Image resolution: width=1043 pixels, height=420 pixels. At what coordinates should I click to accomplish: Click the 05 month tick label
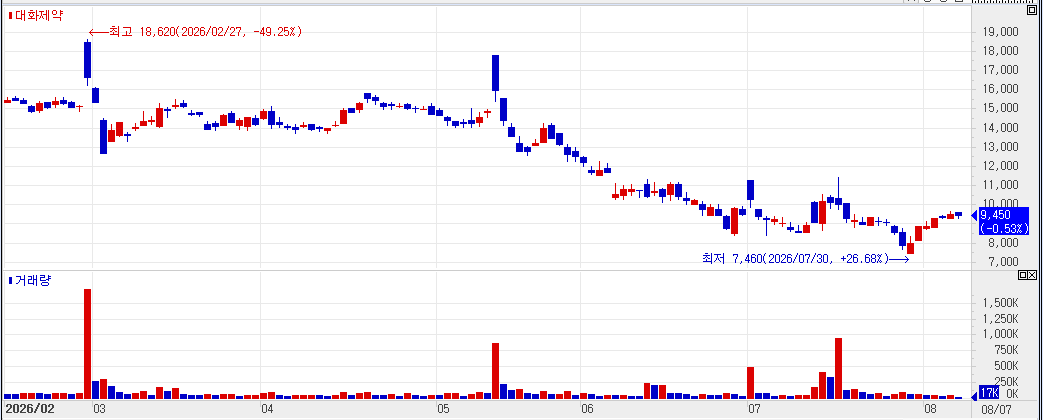coord(439,407)
